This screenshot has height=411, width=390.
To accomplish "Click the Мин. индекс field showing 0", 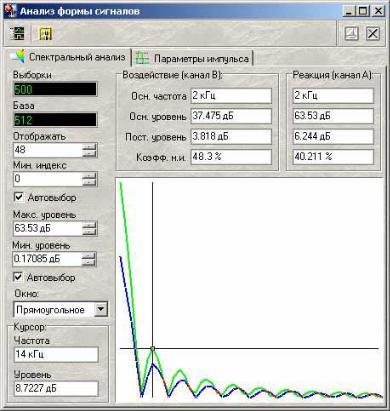I will point(48,179).
